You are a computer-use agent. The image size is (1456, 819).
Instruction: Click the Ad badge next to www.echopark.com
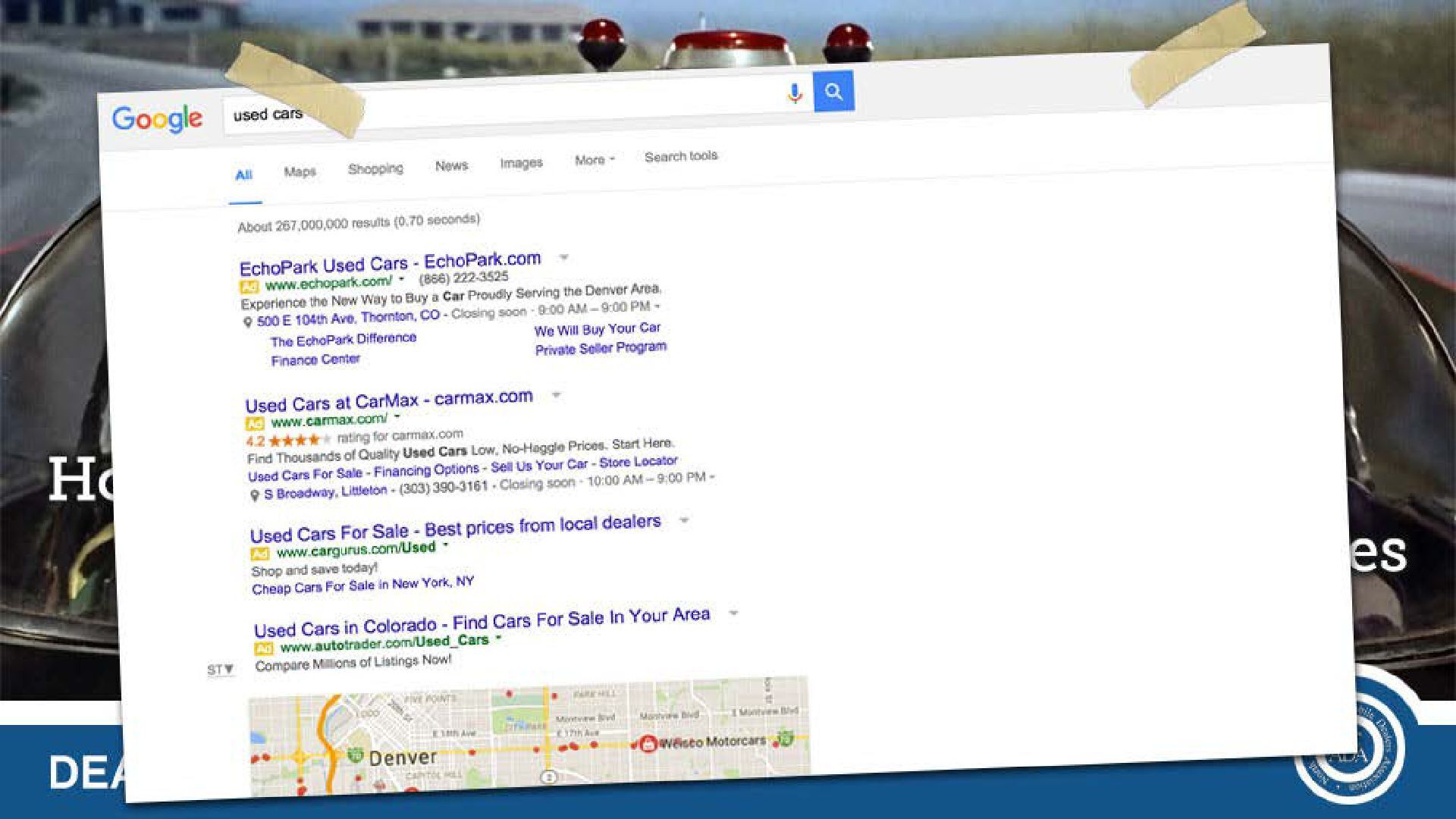[249, 287]
